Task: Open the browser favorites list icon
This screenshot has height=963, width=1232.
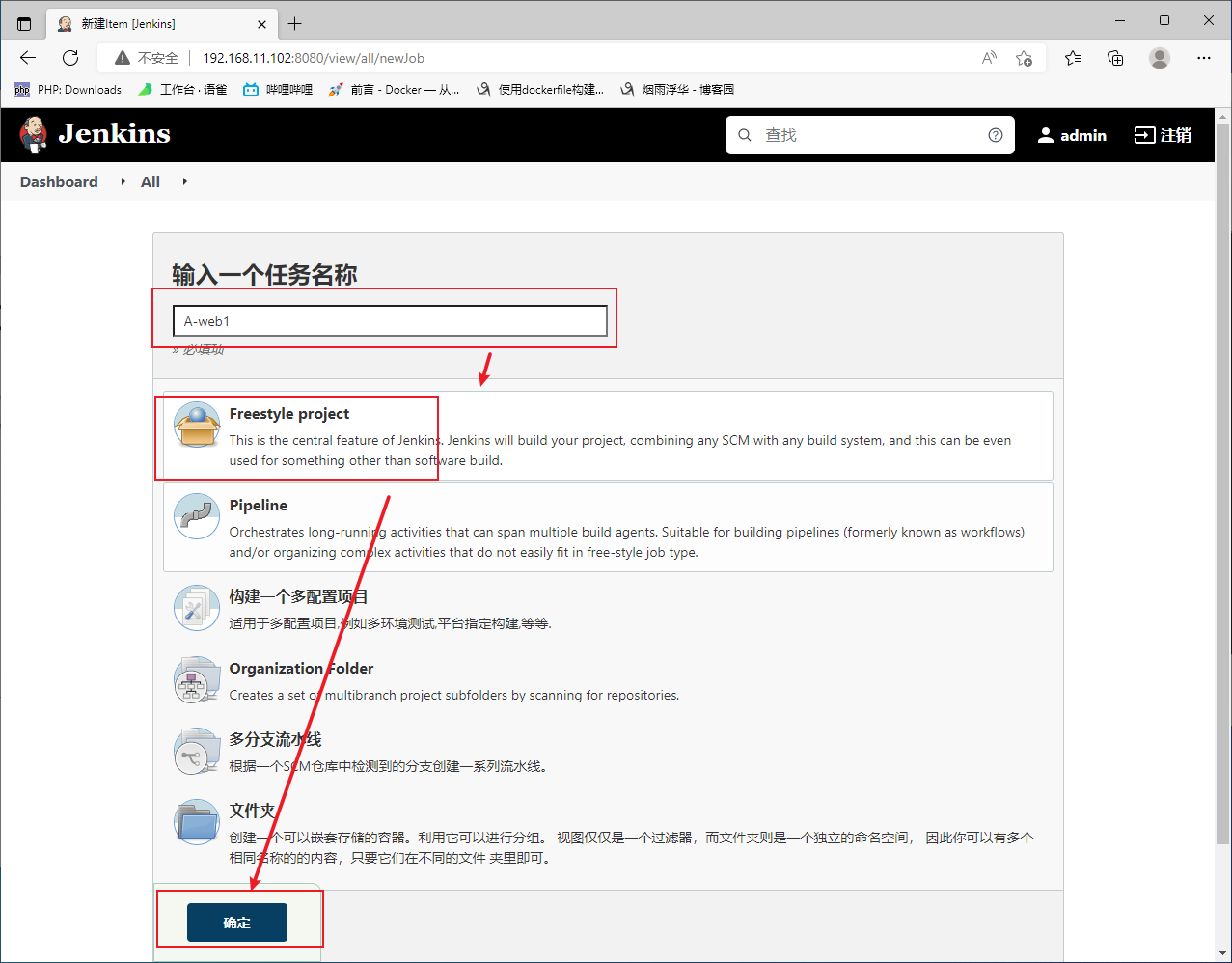Action: (1073, 58)
